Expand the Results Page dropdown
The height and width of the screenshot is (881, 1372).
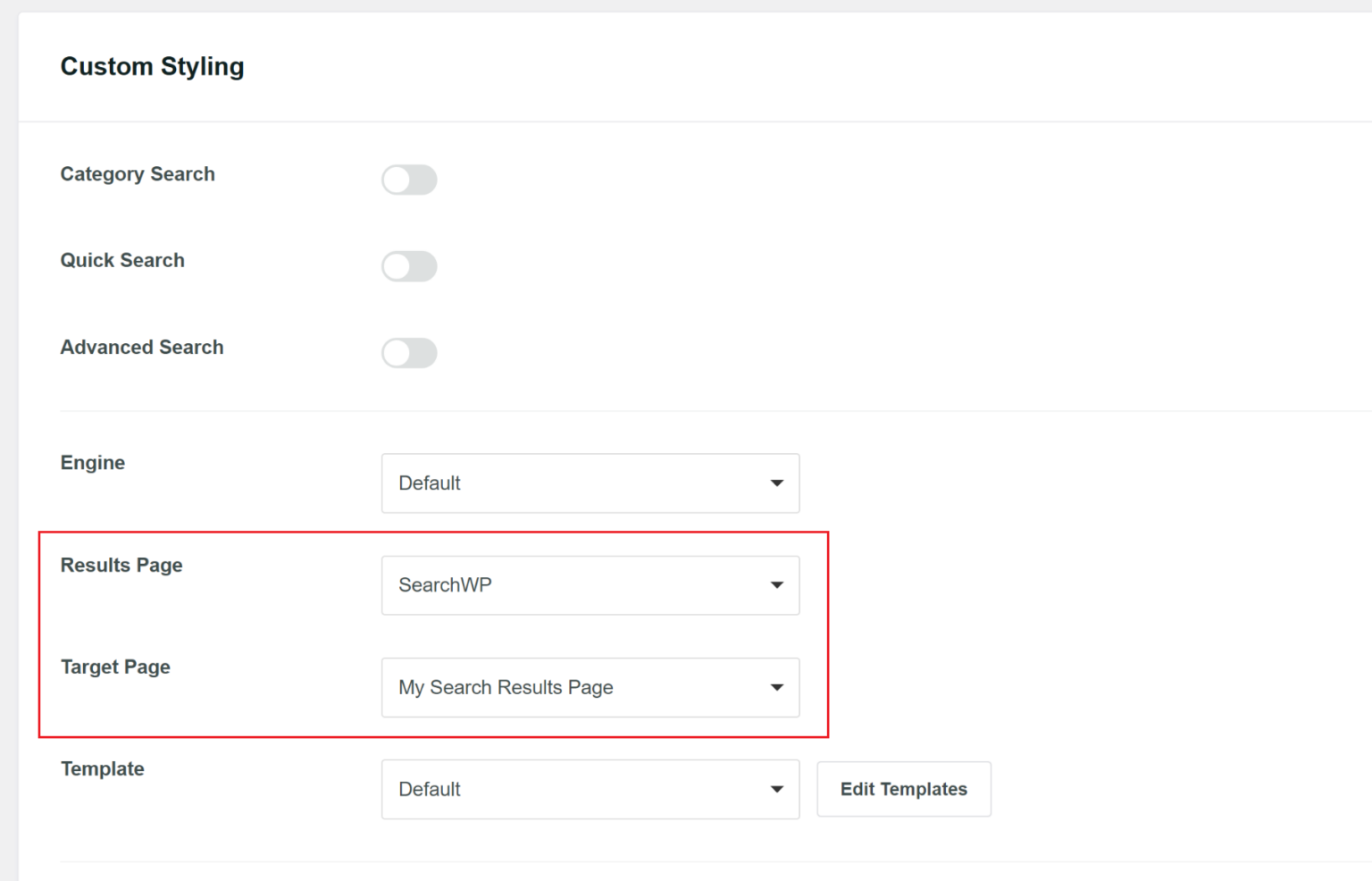(x=590, y=585)
